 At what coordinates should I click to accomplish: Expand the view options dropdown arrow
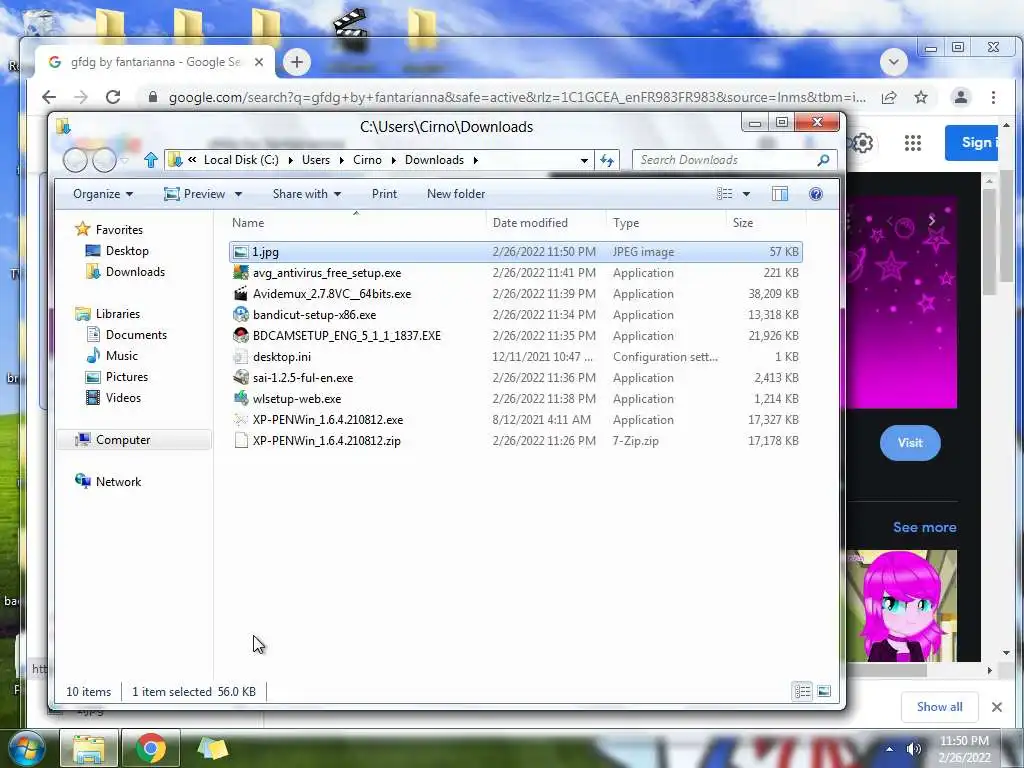tap(746, 194)
